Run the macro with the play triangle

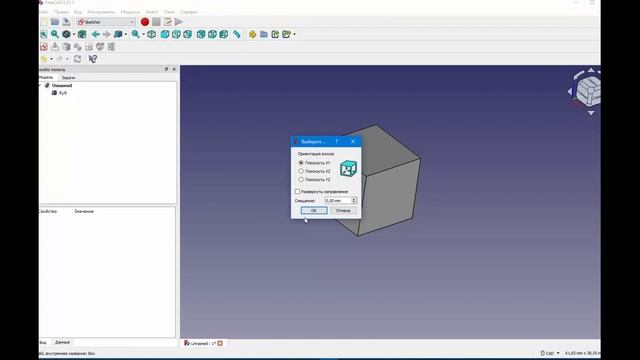(178, 22)
